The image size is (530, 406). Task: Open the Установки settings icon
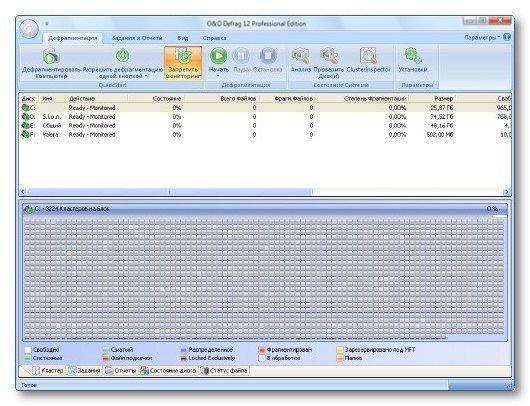tap(413, 56)
